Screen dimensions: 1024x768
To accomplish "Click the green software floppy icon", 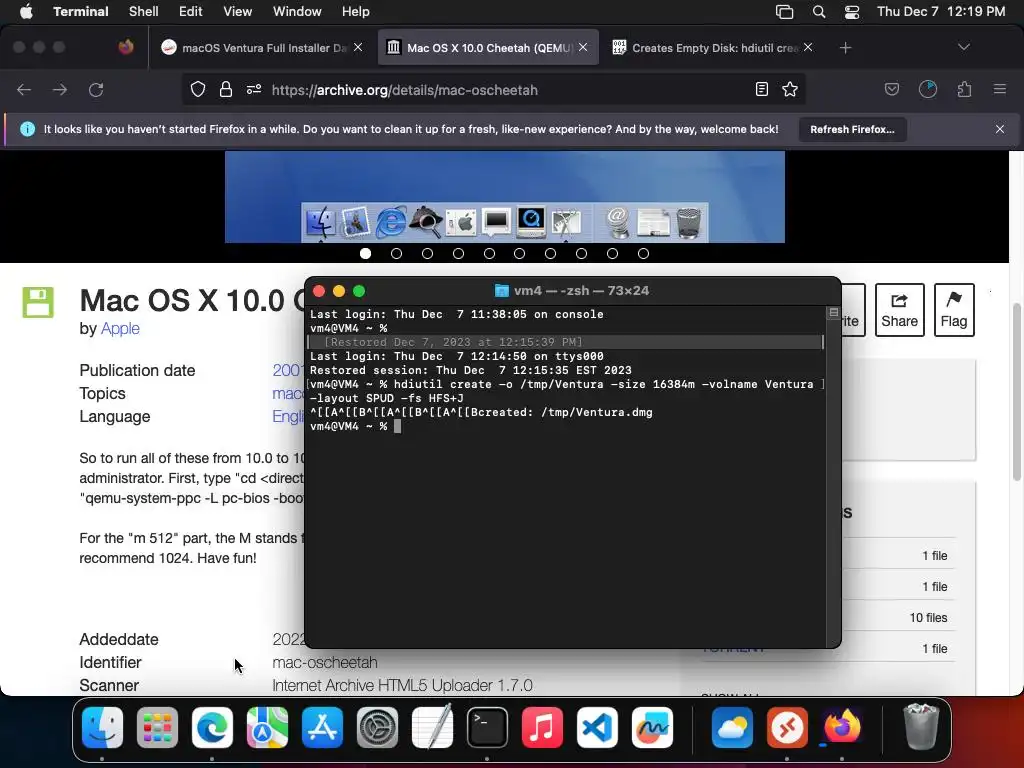I will [38, 302].
